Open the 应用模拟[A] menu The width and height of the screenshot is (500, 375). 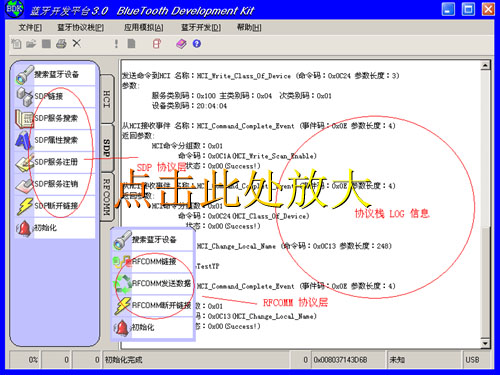click(144, 28)
